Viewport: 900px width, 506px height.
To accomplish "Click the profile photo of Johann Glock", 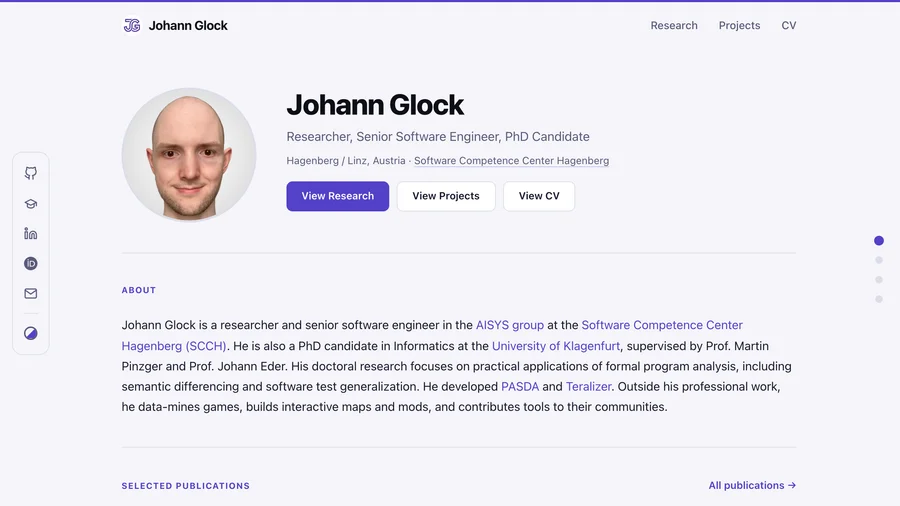I will click(189, 154).
